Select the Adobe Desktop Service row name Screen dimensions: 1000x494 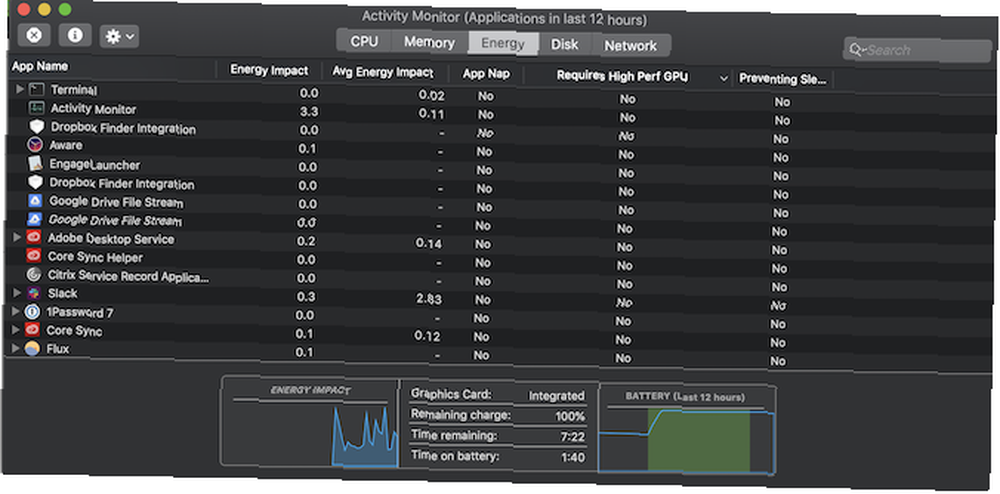111,239
